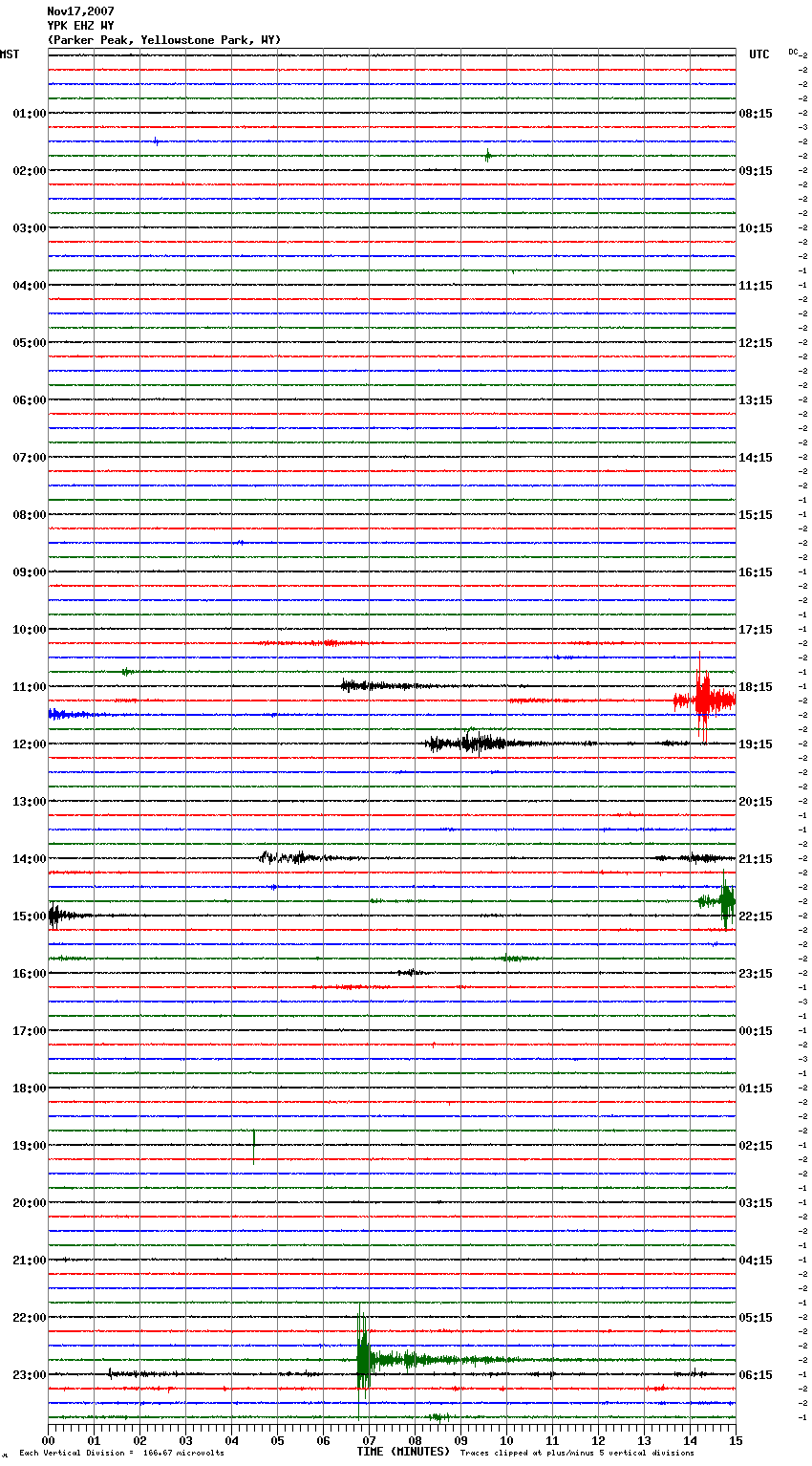The height and width of the screenshot is (1466, 812).
Task: Click the 20:15 UTC time label
Action: [x=756, y=802]
